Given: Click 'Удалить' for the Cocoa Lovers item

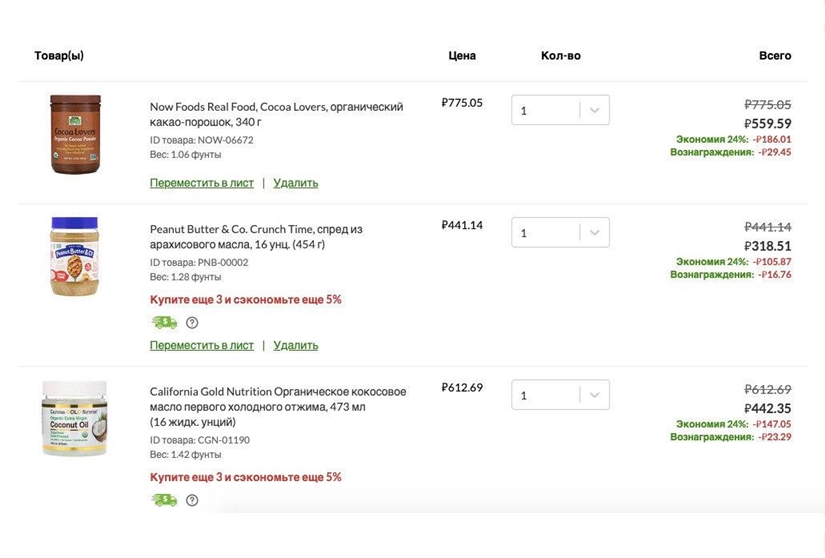Looking at the screenshot, I should tap(295, 183).
